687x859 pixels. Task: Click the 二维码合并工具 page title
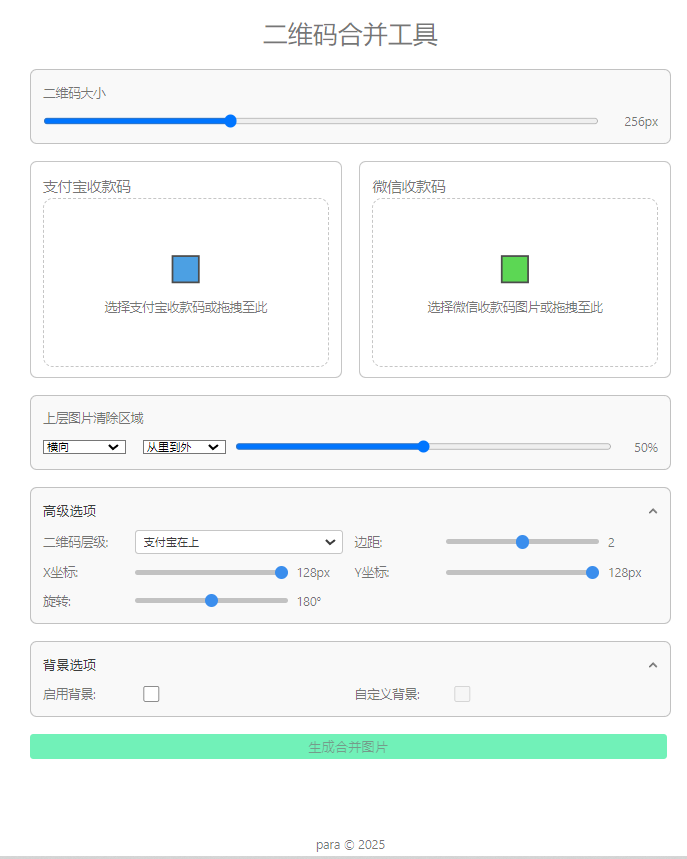point(350,35)
